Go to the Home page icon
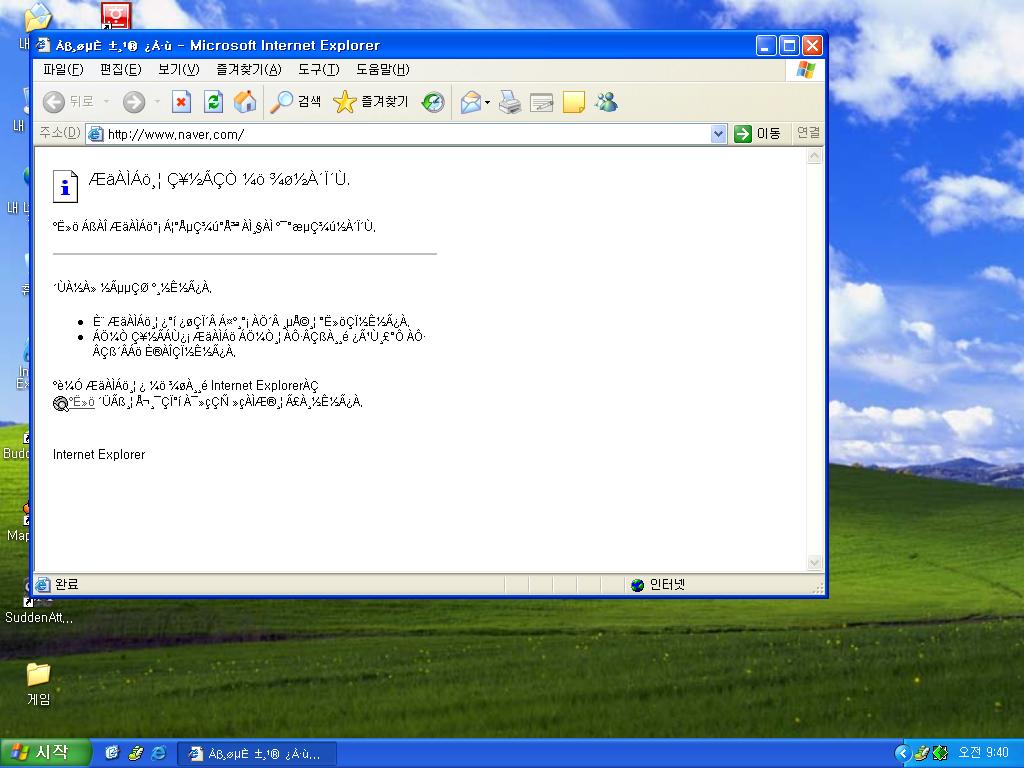The height and width of the screenshot is (768, 1024). point(245,102)
